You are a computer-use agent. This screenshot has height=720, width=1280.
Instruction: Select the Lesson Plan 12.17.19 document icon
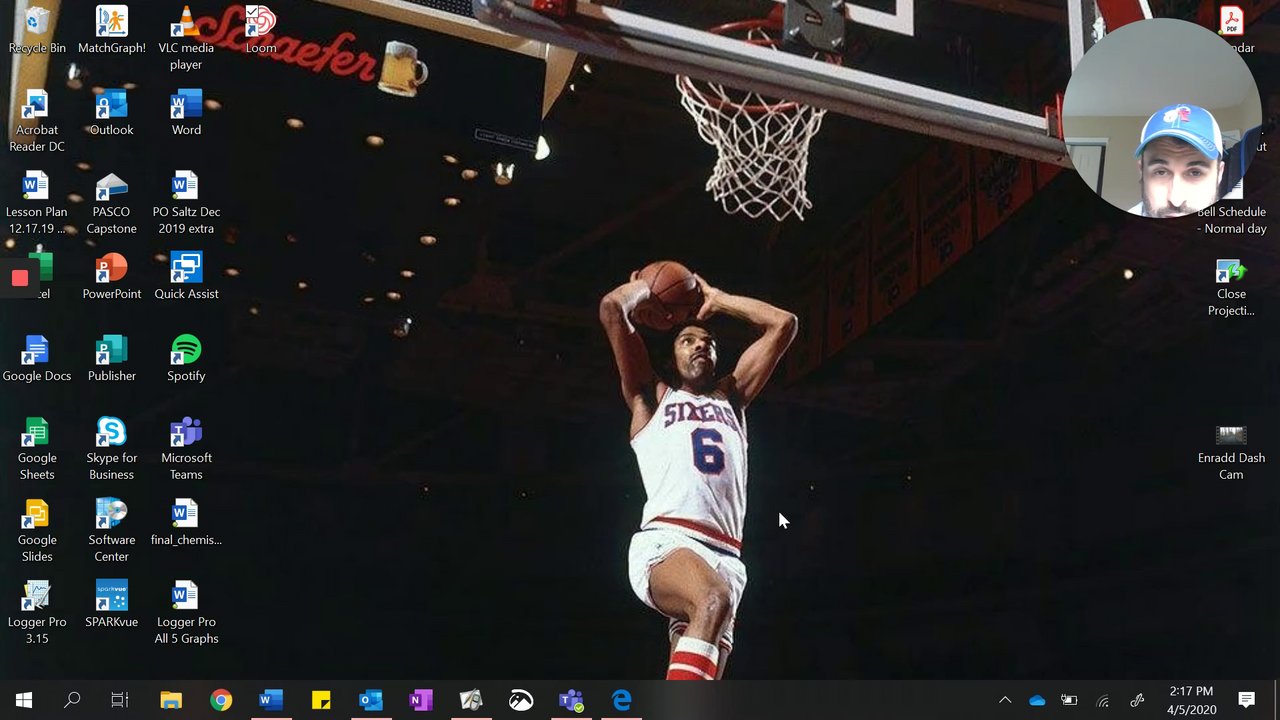(x=37, y=202)
